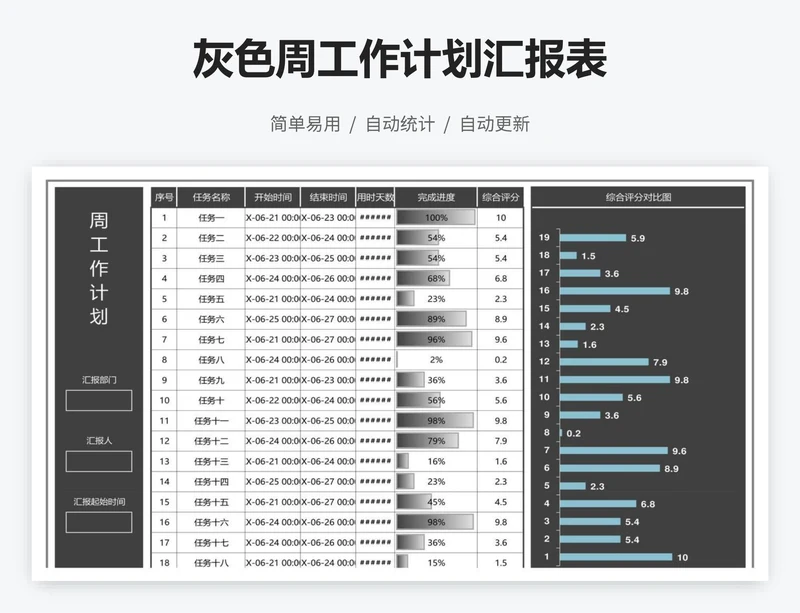Select the 任务名称 column header

tap(211, 198)
